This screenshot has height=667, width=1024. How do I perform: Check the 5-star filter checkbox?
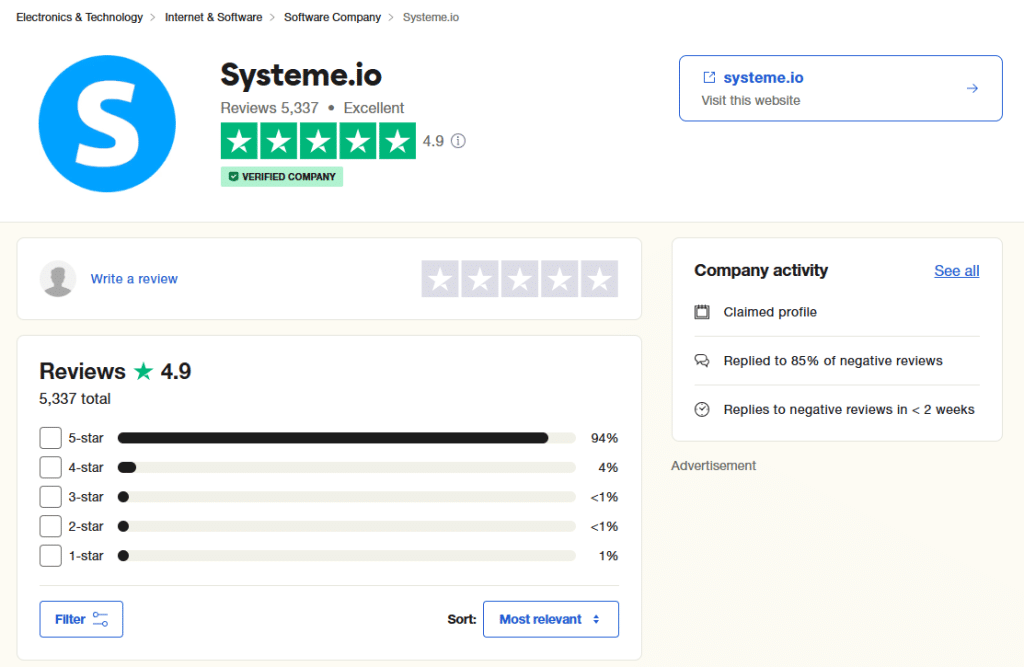pos(50,438)
